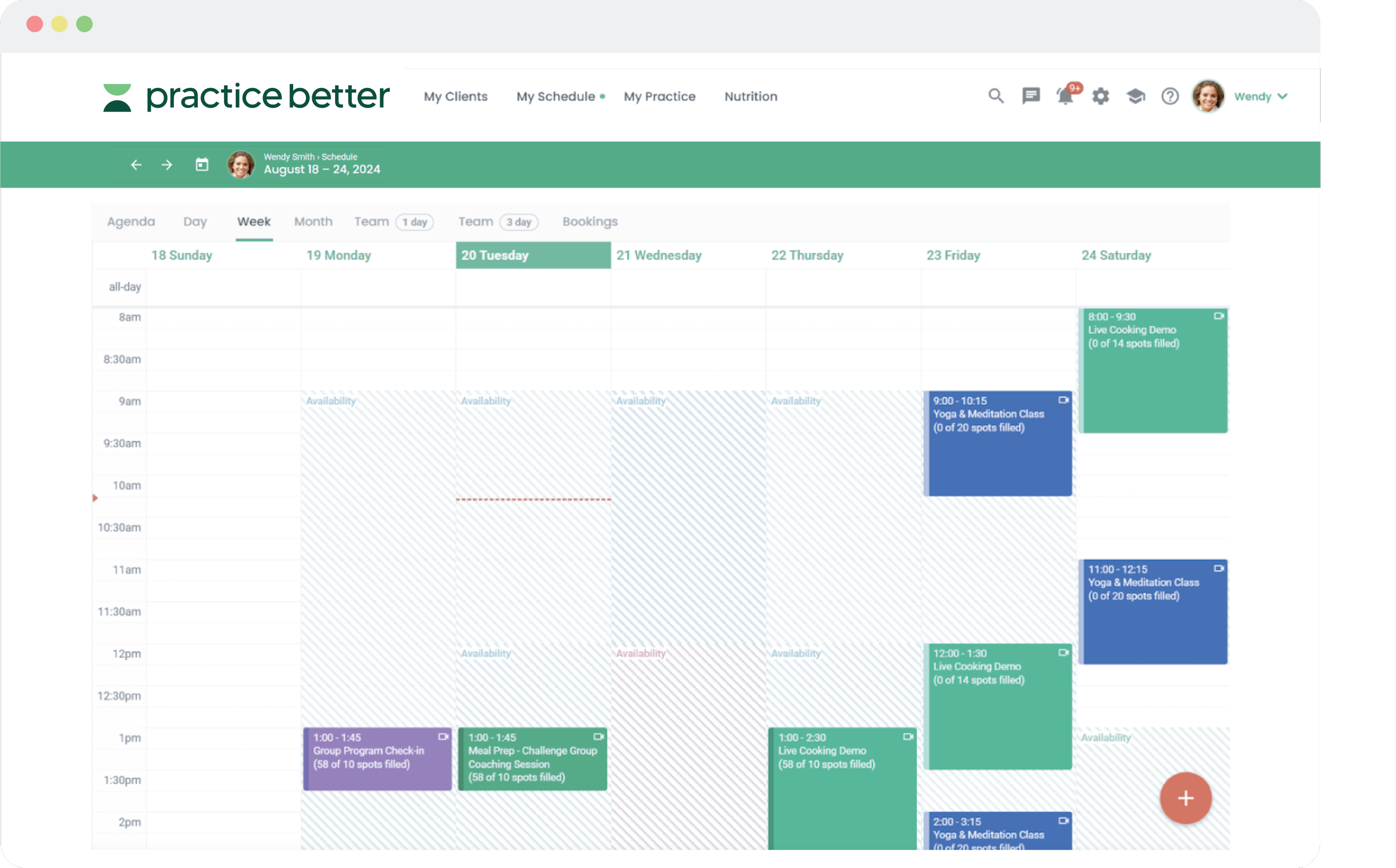This screenshot has width=1396, height=868.
Task: Go to next week with forward arrow
Action: [167, 165]
